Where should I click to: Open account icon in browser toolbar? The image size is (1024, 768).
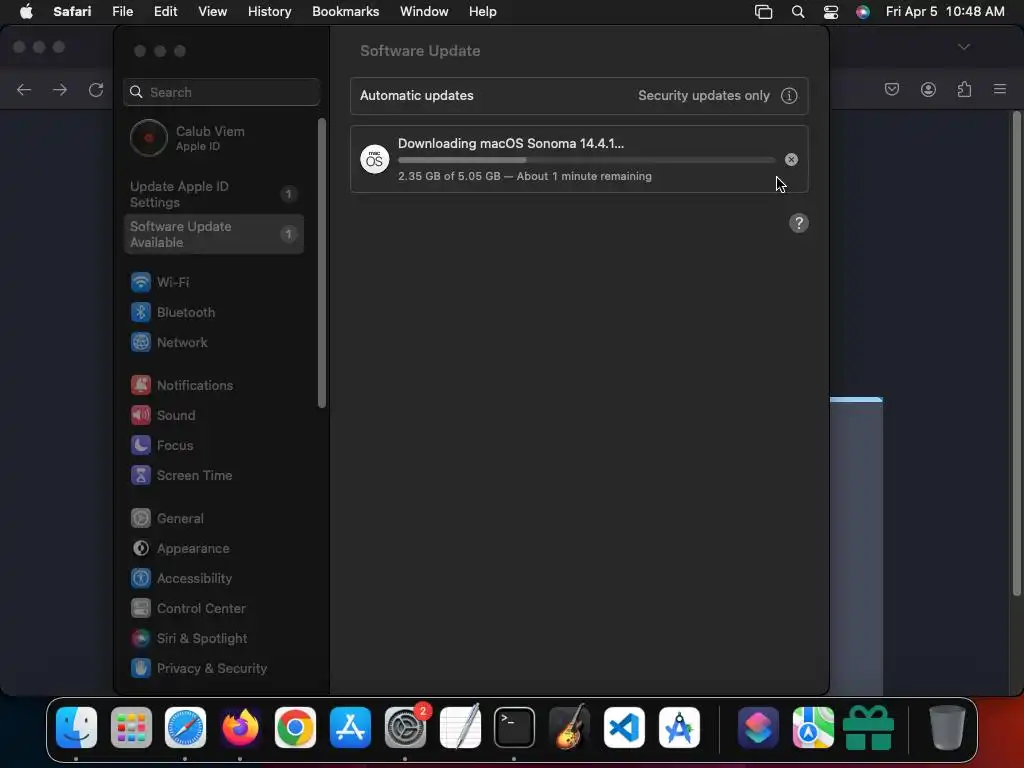point(928,89)
